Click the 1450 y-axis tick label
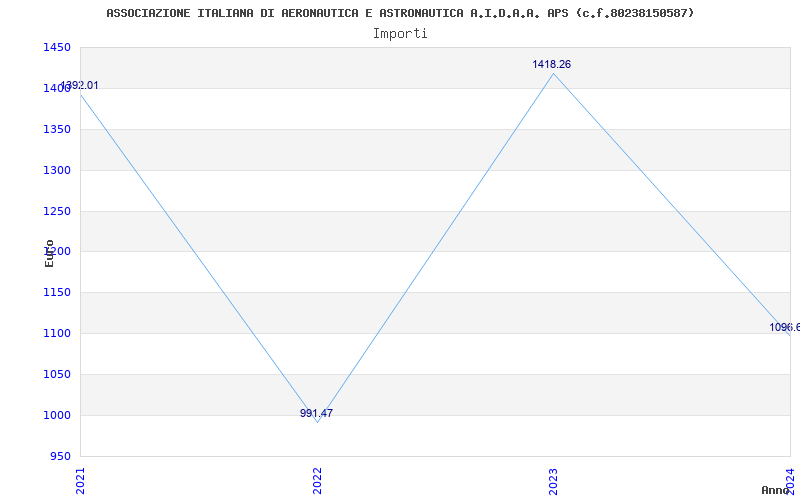This screenshot has height=500, width=800. (56, 48)
